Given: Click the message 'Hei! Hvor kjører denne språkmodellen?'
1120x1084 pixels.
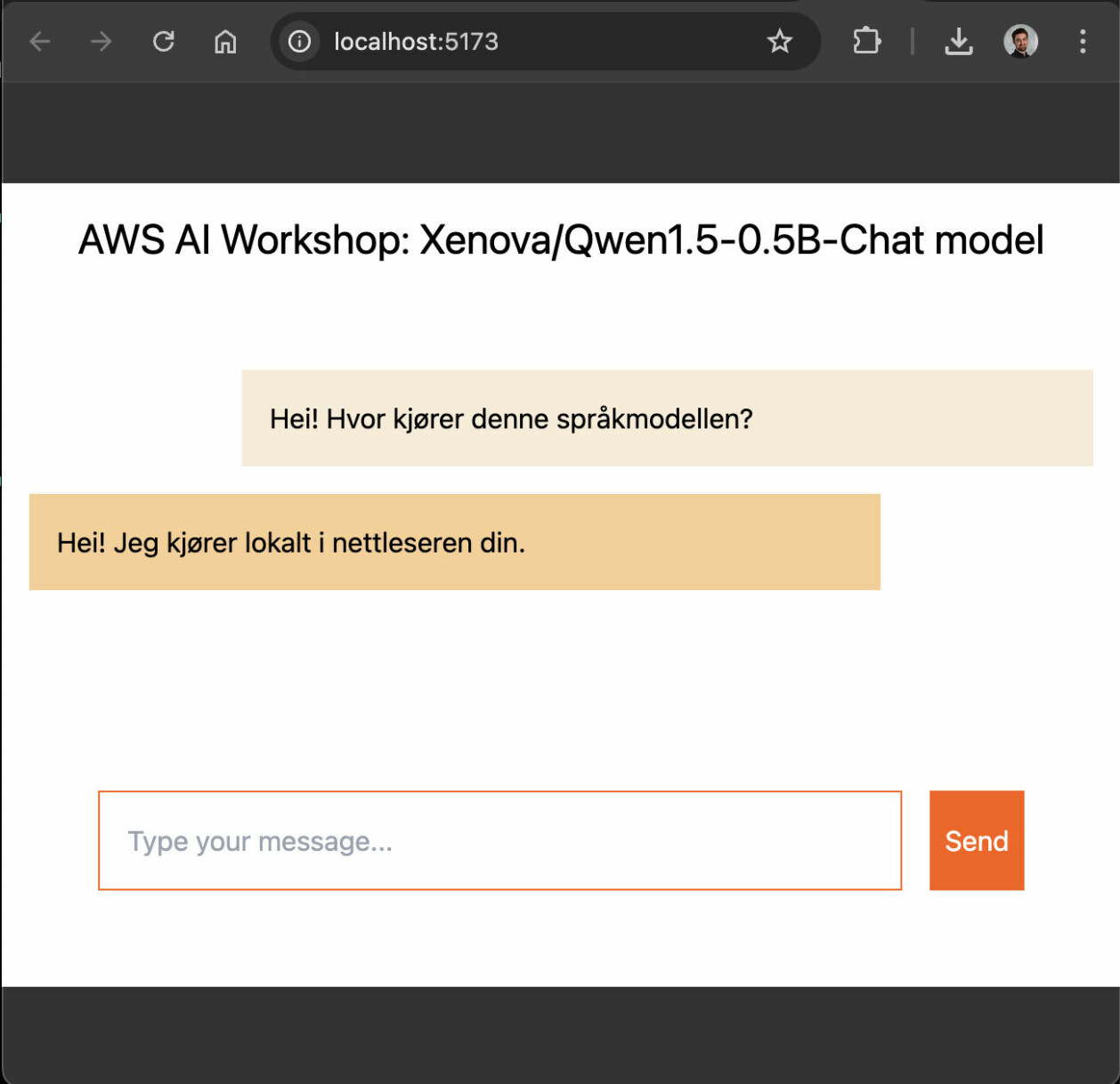Looking at the screenshot, I should (668, 418).
